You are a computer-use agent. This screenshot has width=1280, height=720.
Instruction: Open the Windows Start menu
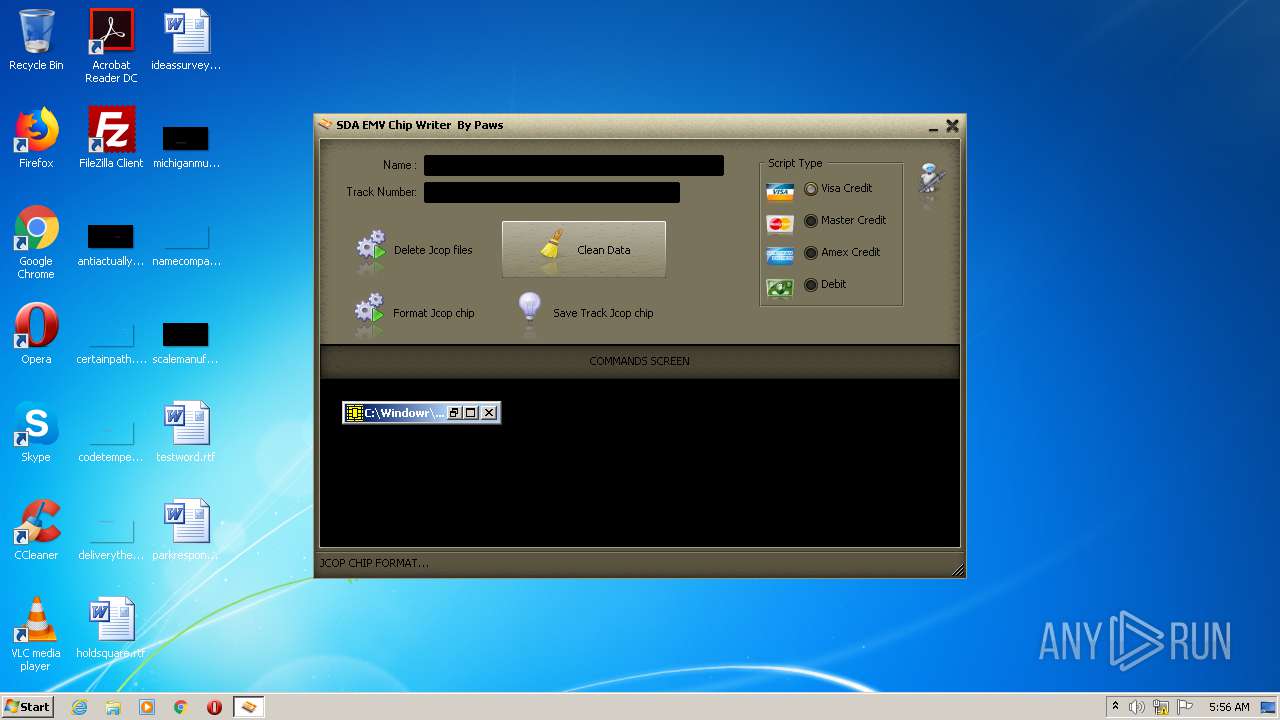click(x=28, y=707)
